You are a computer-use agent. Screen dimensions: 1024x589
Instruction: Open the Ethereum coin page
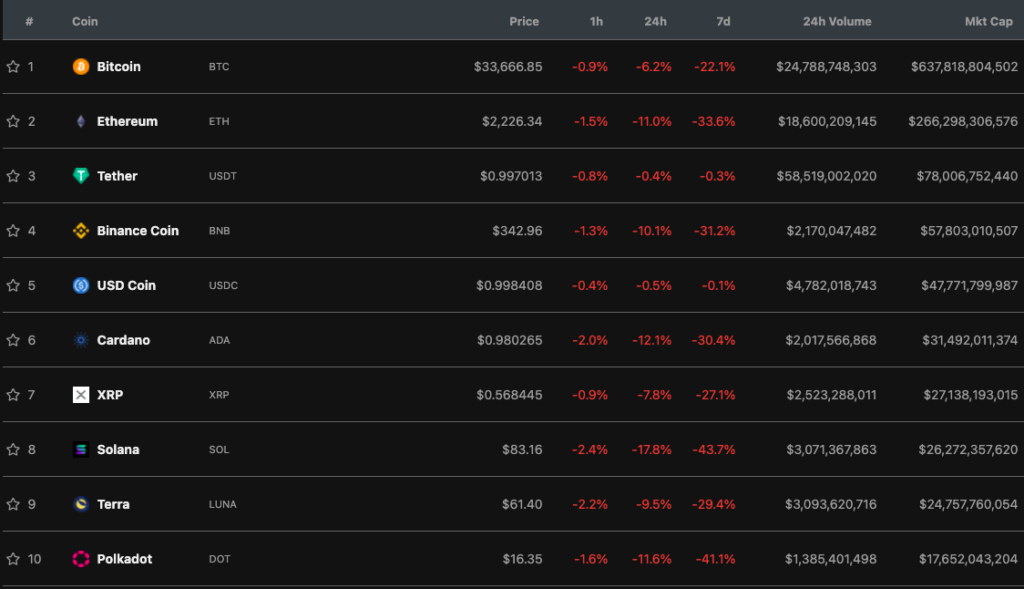[x=127, y=121]
